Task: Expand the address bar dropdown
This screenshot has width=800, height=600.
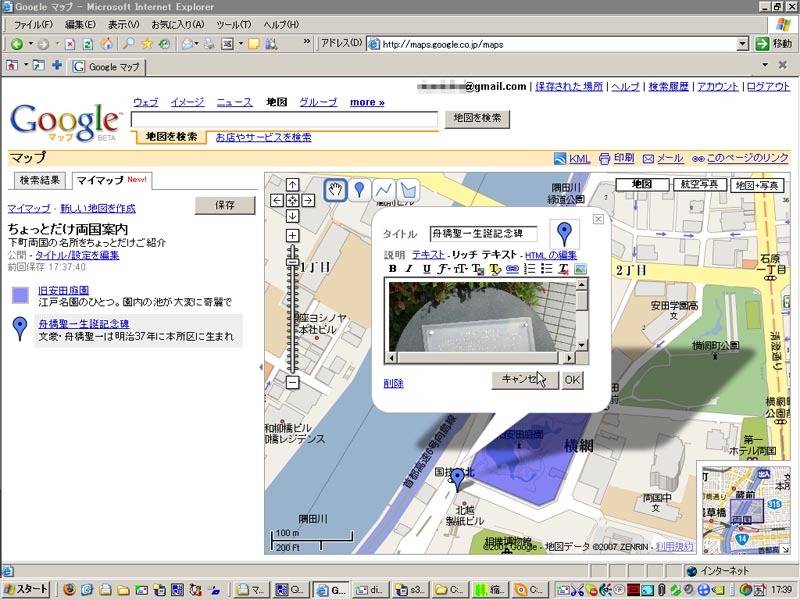Action: (743, 44)
